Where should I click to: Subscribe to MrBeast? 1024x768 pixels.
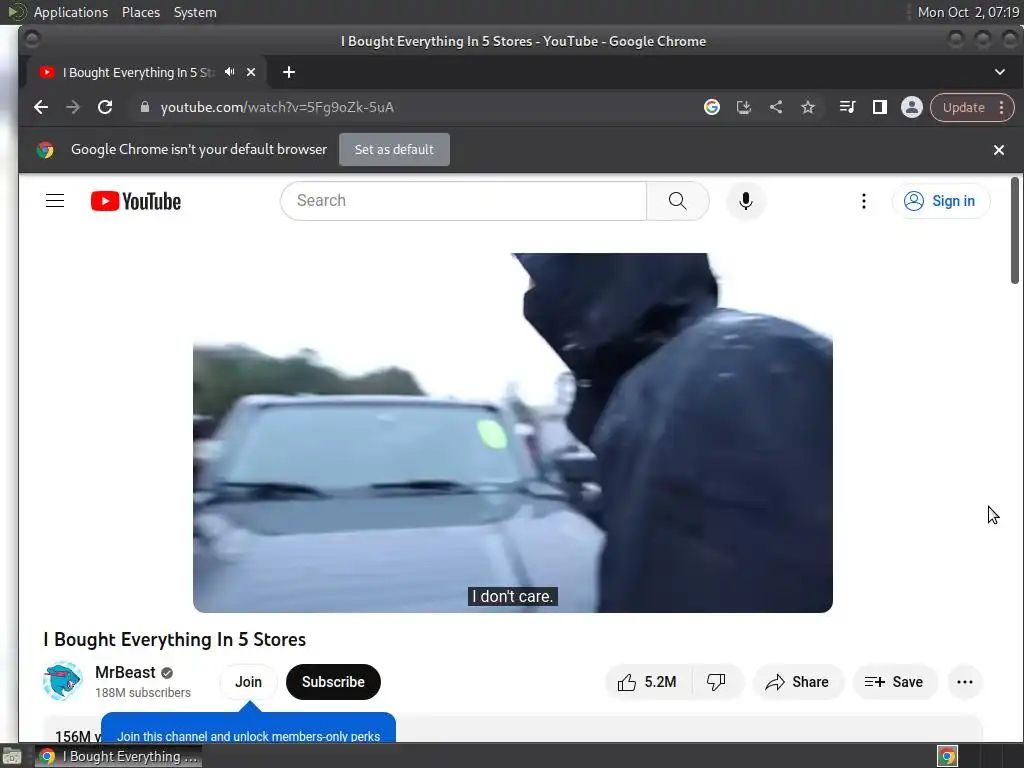333,682
